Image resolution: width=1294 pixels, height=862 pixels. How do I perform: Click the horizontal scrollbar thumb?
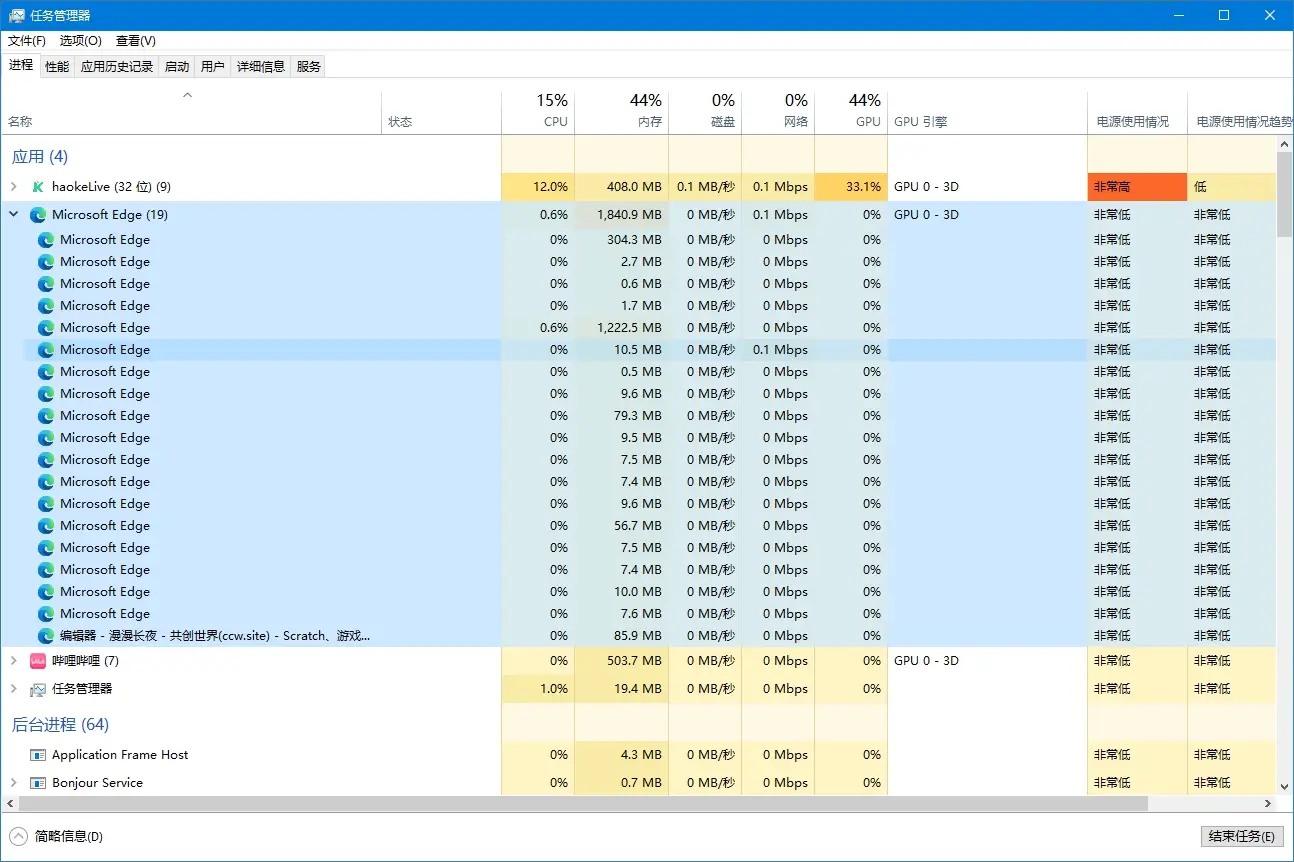point(584,804)
